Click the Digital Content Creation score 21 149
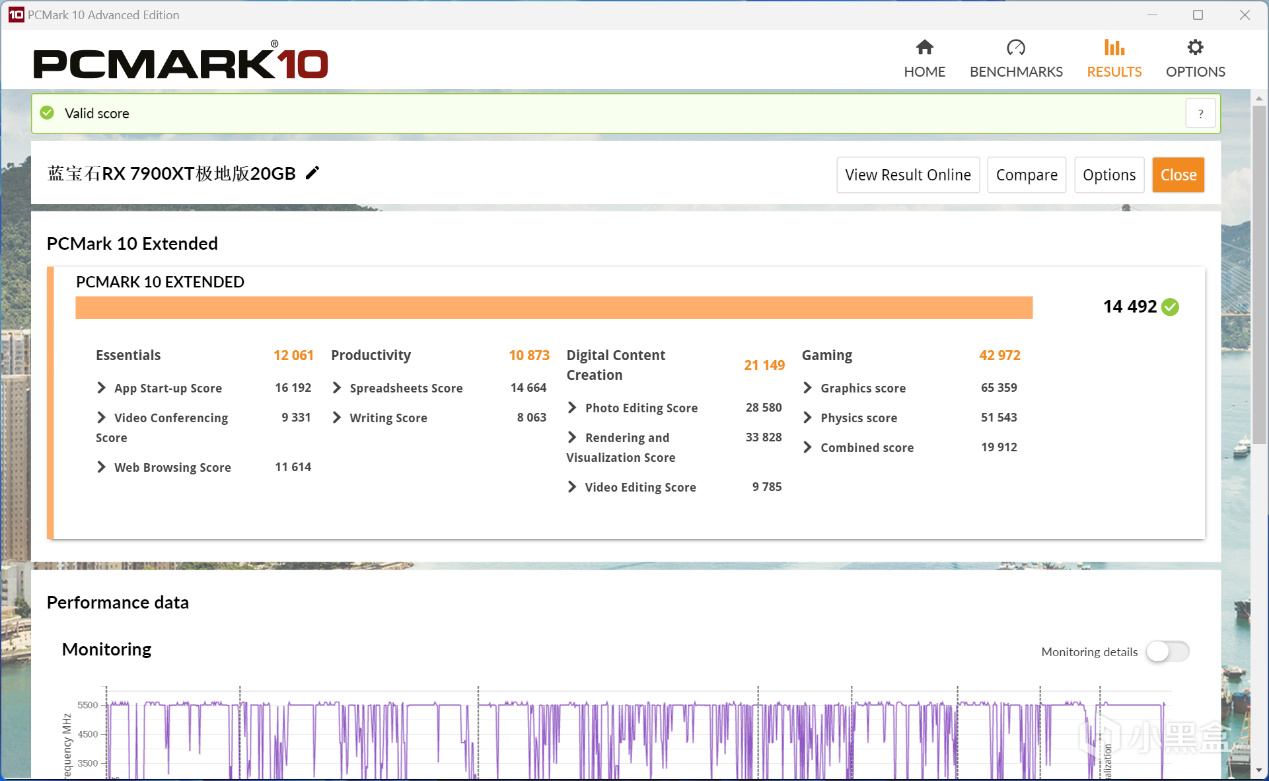 (x=764, y=365)
